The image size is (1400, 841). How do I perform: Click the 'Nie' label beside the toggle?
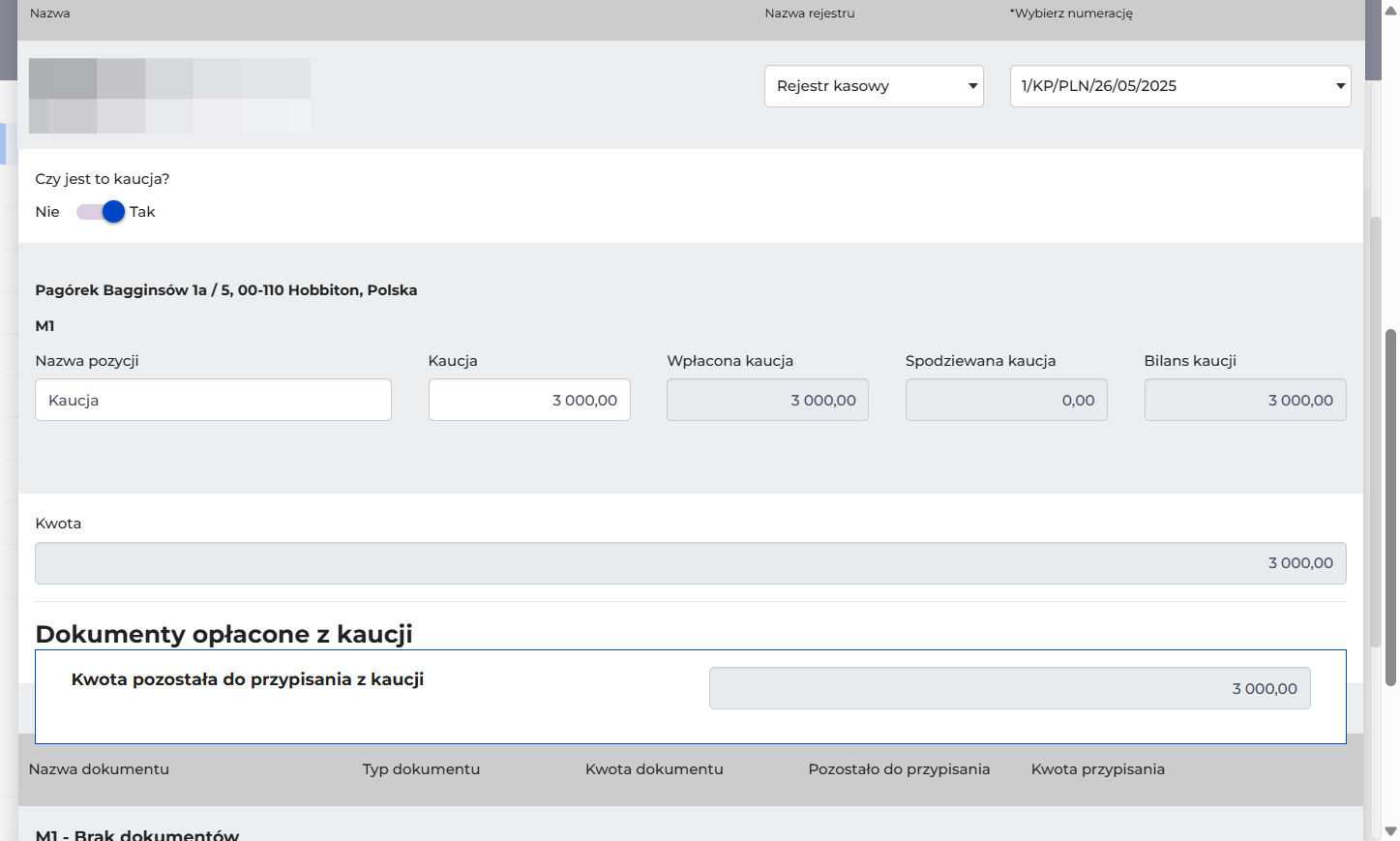tap(47, 212)
